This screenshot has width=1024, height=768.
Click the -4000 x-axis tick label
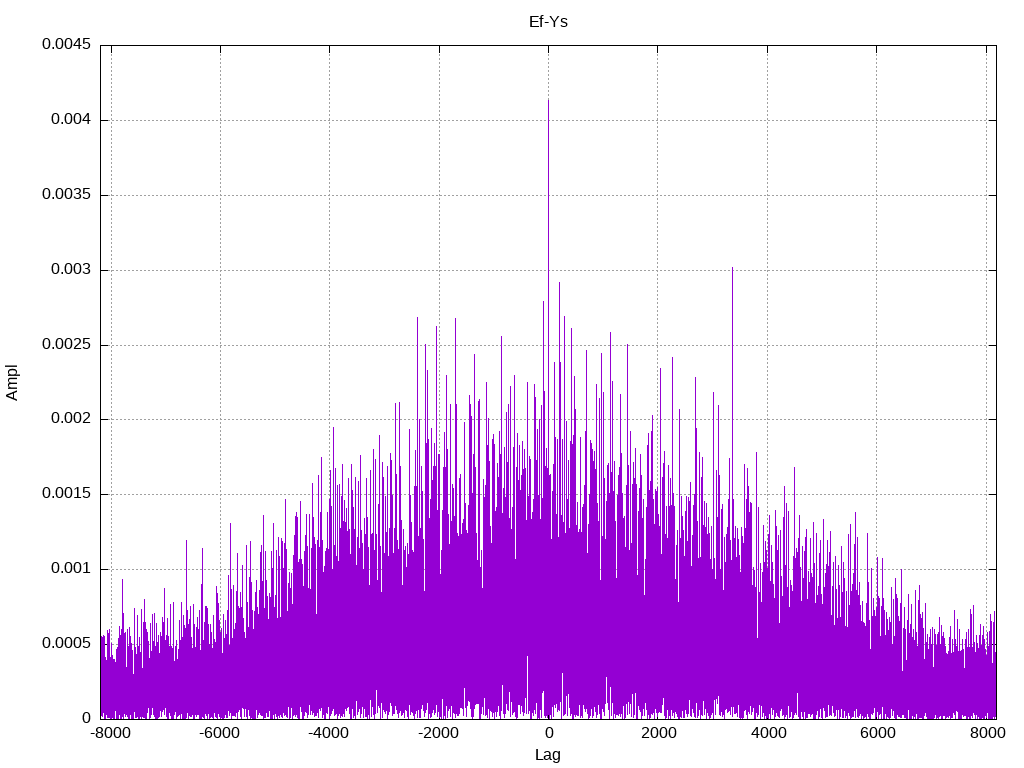(328, 733)
